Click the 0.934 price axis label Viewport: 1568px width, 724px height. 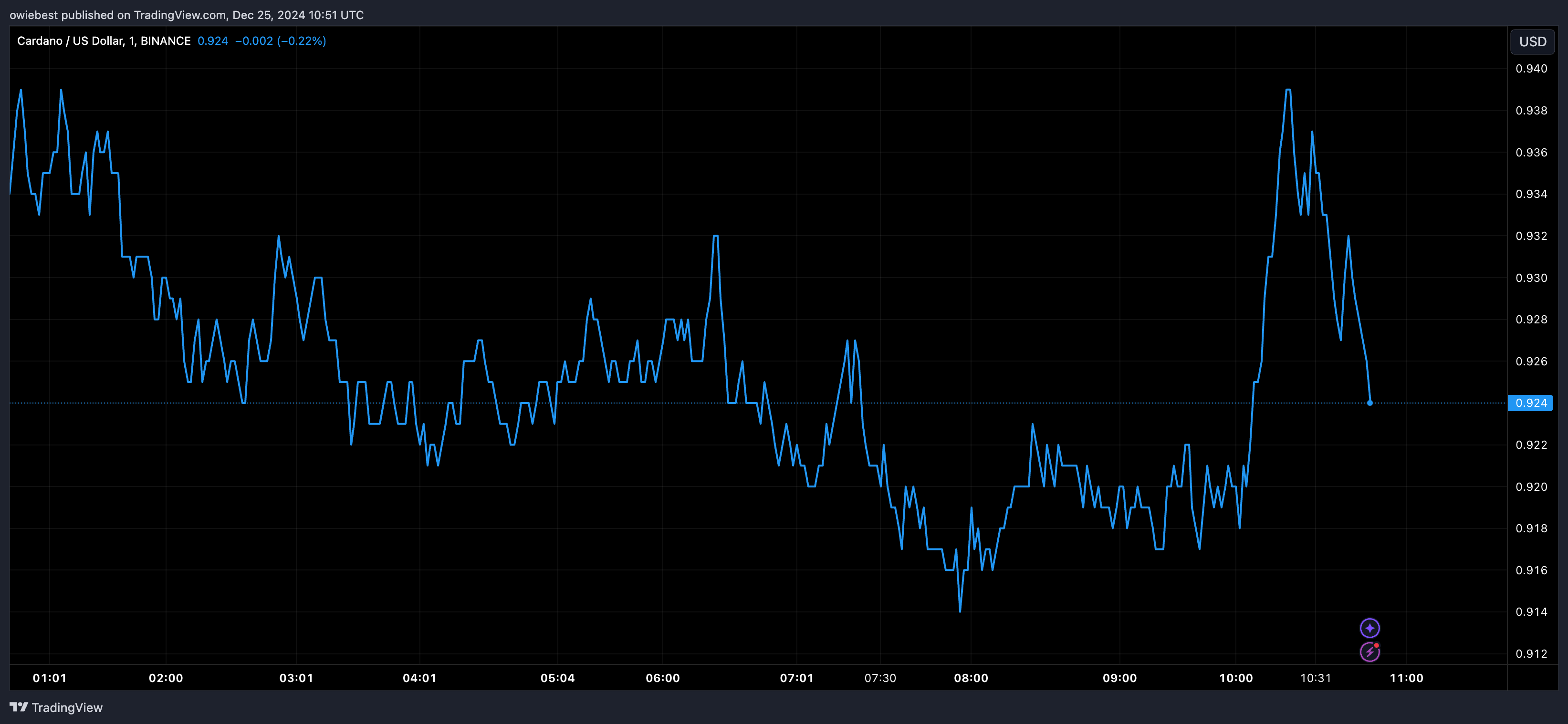coord(1531,194)
